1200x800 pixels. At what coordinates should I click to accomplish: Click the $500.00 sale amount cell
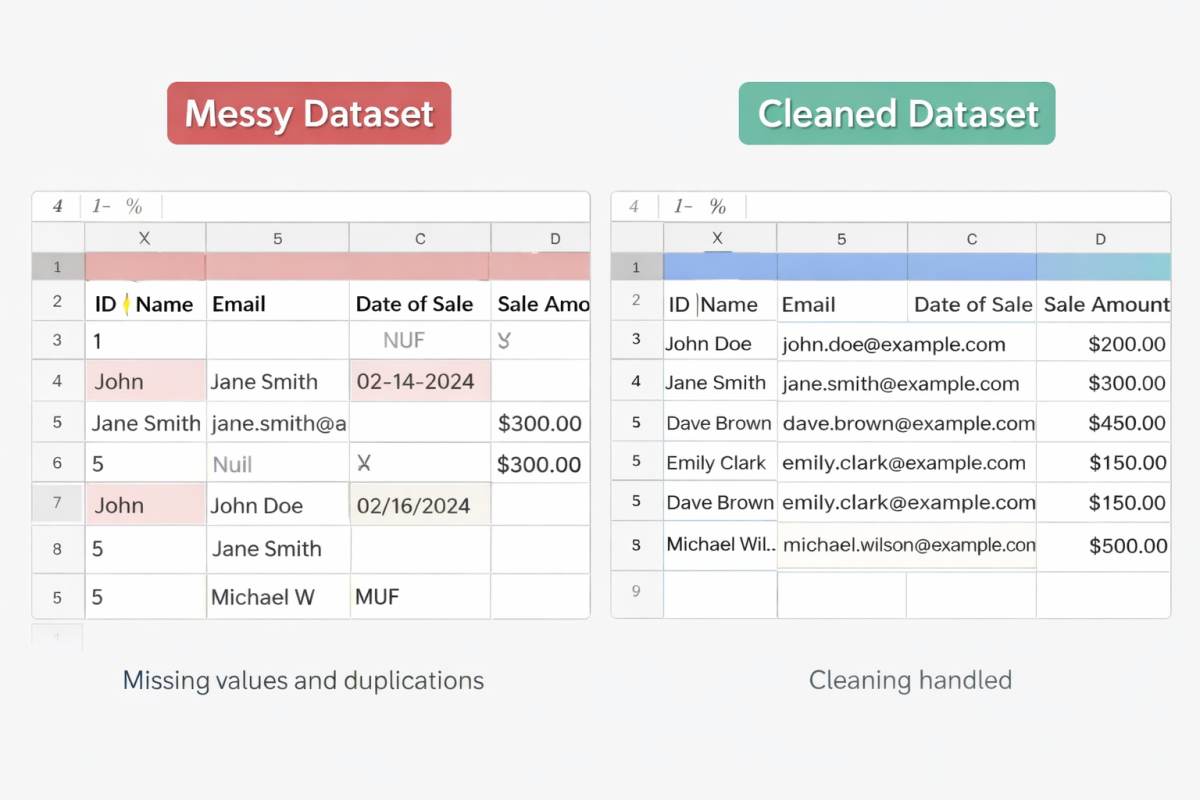coord(1103,545)
